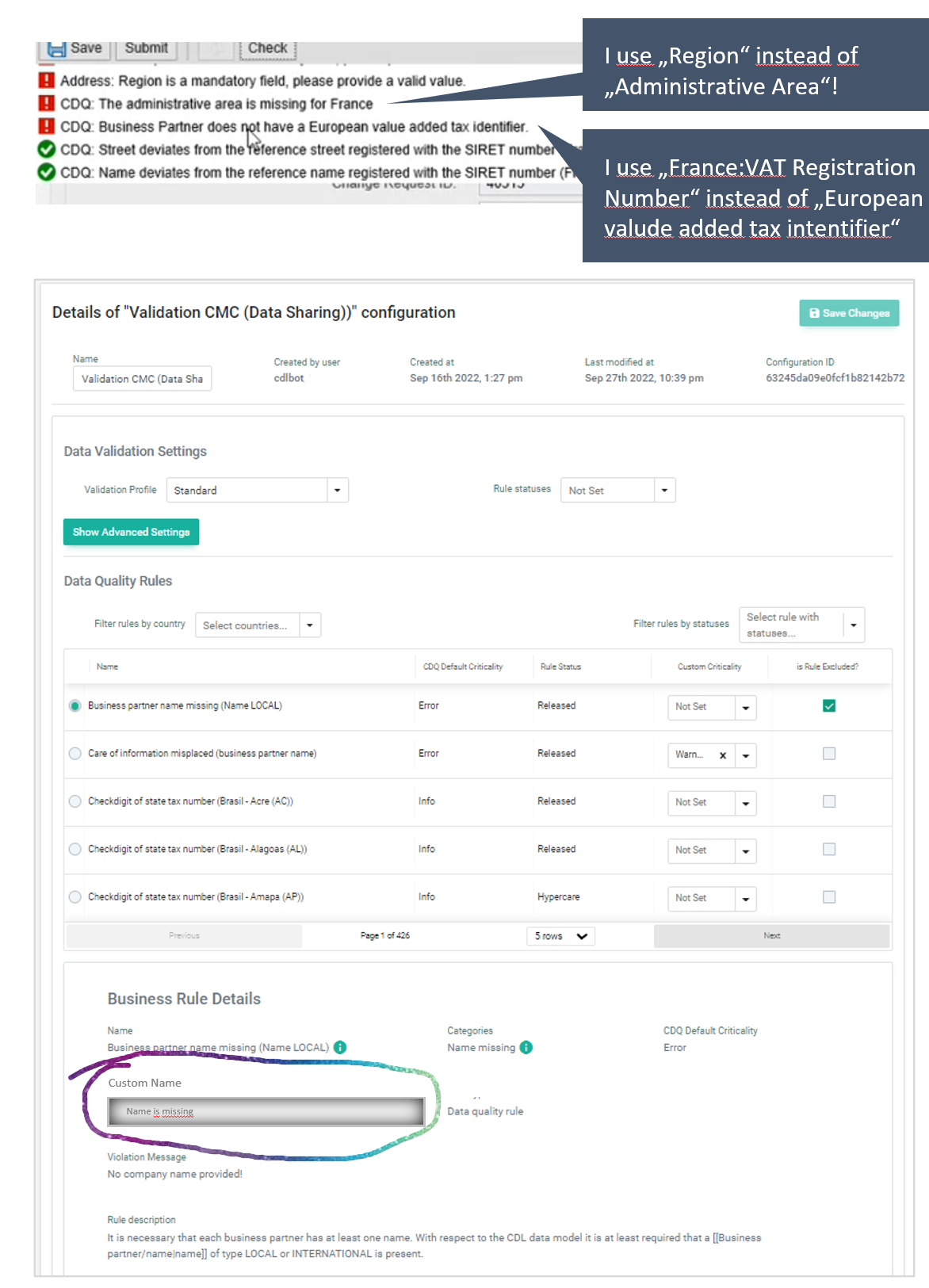Exclude the Care of information misplaced rule
This screenshot has height=1288, width=929.
coord(828,754)
